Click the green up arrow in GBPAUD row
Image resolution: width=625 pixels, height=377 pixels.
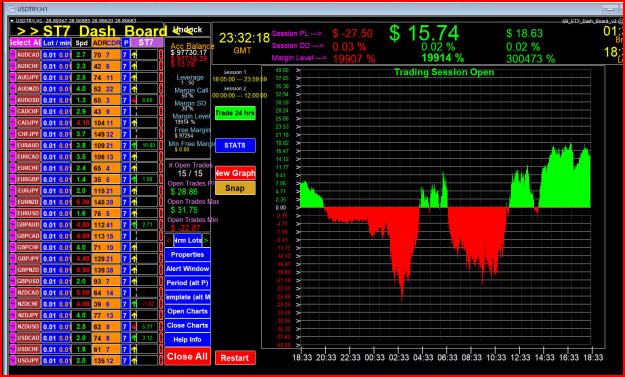click(134, 225)
